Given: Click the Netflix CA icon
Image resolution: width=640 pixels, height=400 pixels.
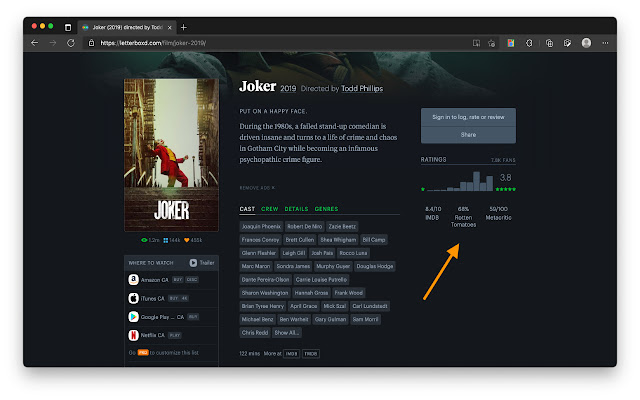Looking at the screenshot, I should [x=133, y=335].
